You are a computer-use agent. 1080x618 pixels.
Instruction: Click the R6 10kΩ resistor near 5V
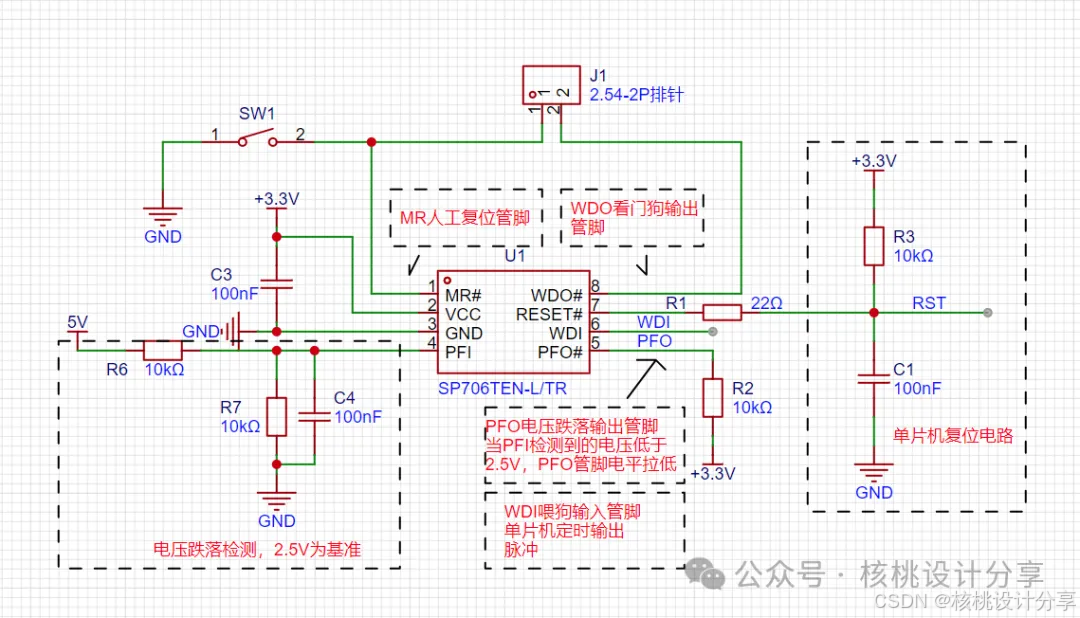tap(161, 352)
